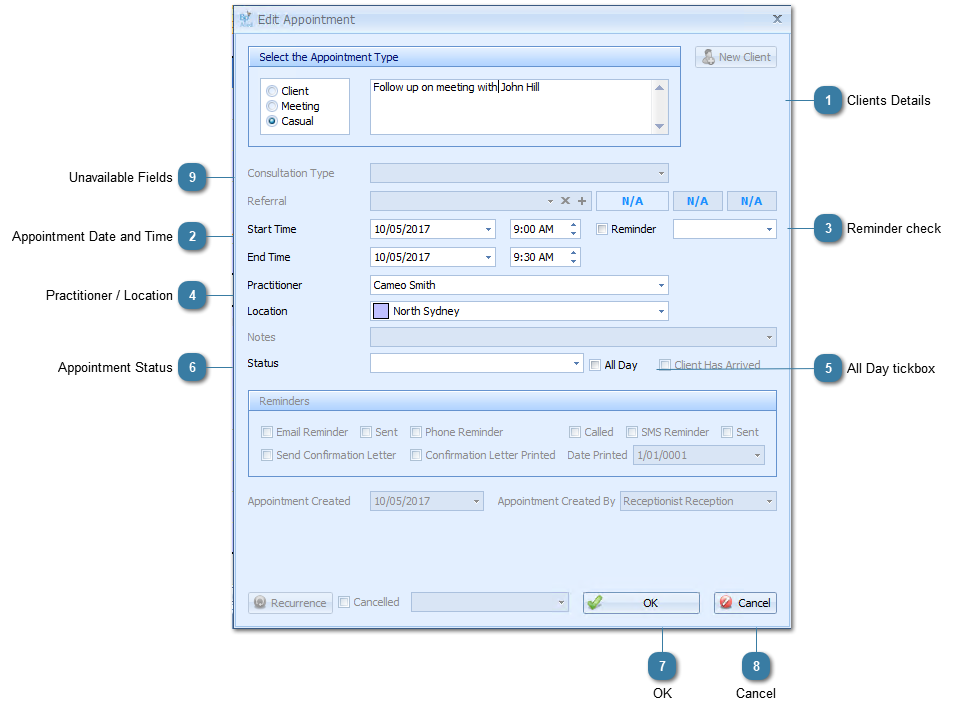Screen dimensions: 957x717
Task: Click the North Sydney location color swatch
Action: coord(381,311)
